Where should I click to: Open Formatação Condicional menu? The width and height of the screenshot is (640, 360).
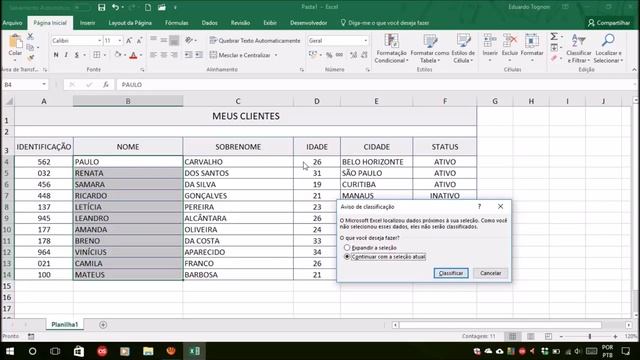[391, 49]
